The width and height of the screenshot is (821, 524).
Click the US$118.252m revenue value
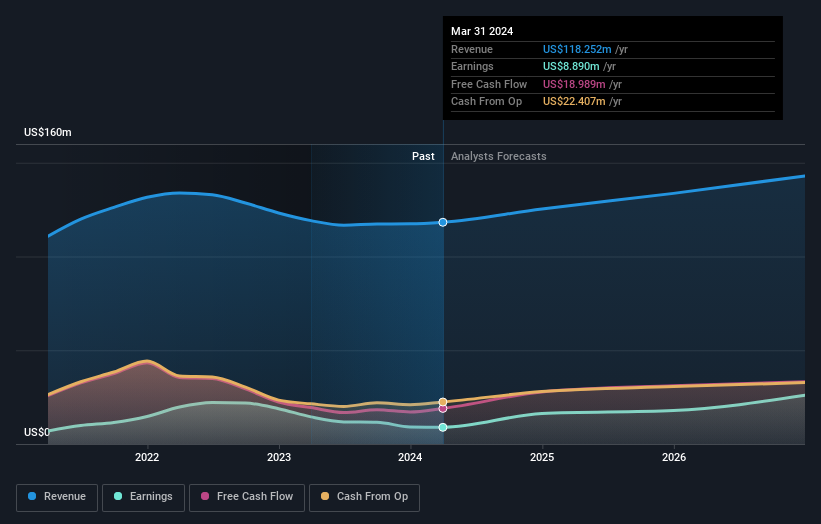pyautogui.click(x=577, y=49)
